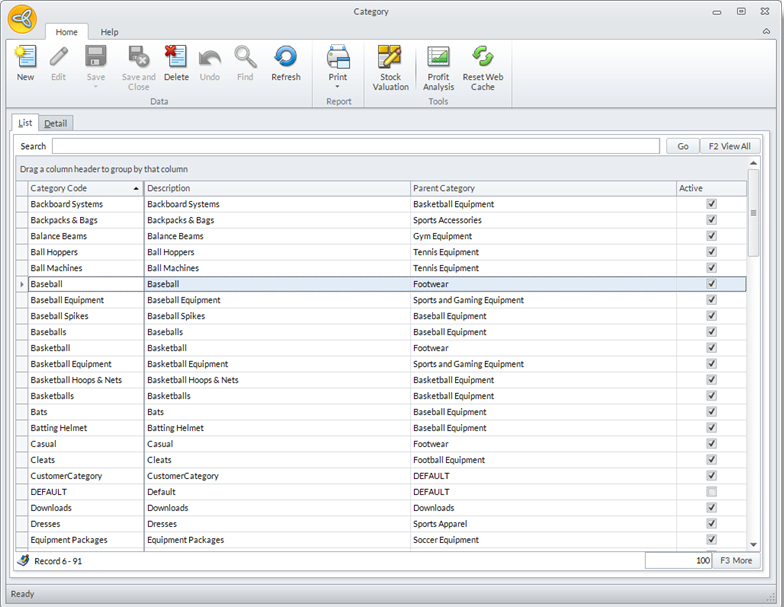Screen dimensions: 784x607
Task: Click the Cleats category code cell
Action: click(x=86, y=460)
